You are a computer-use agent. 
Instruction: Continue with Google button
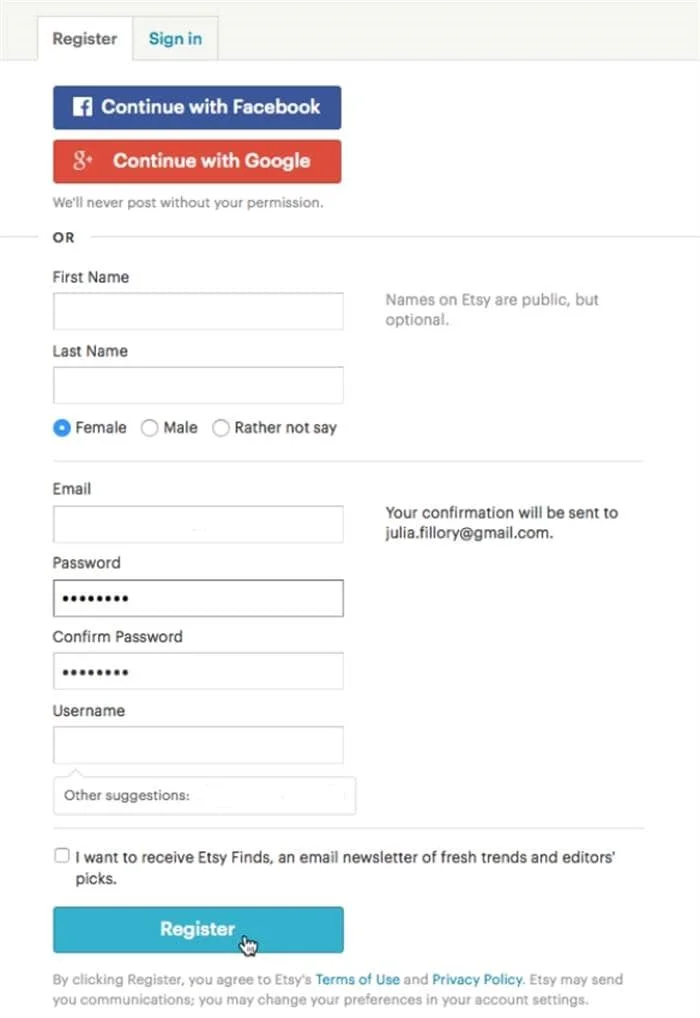[x=197, y=161]
